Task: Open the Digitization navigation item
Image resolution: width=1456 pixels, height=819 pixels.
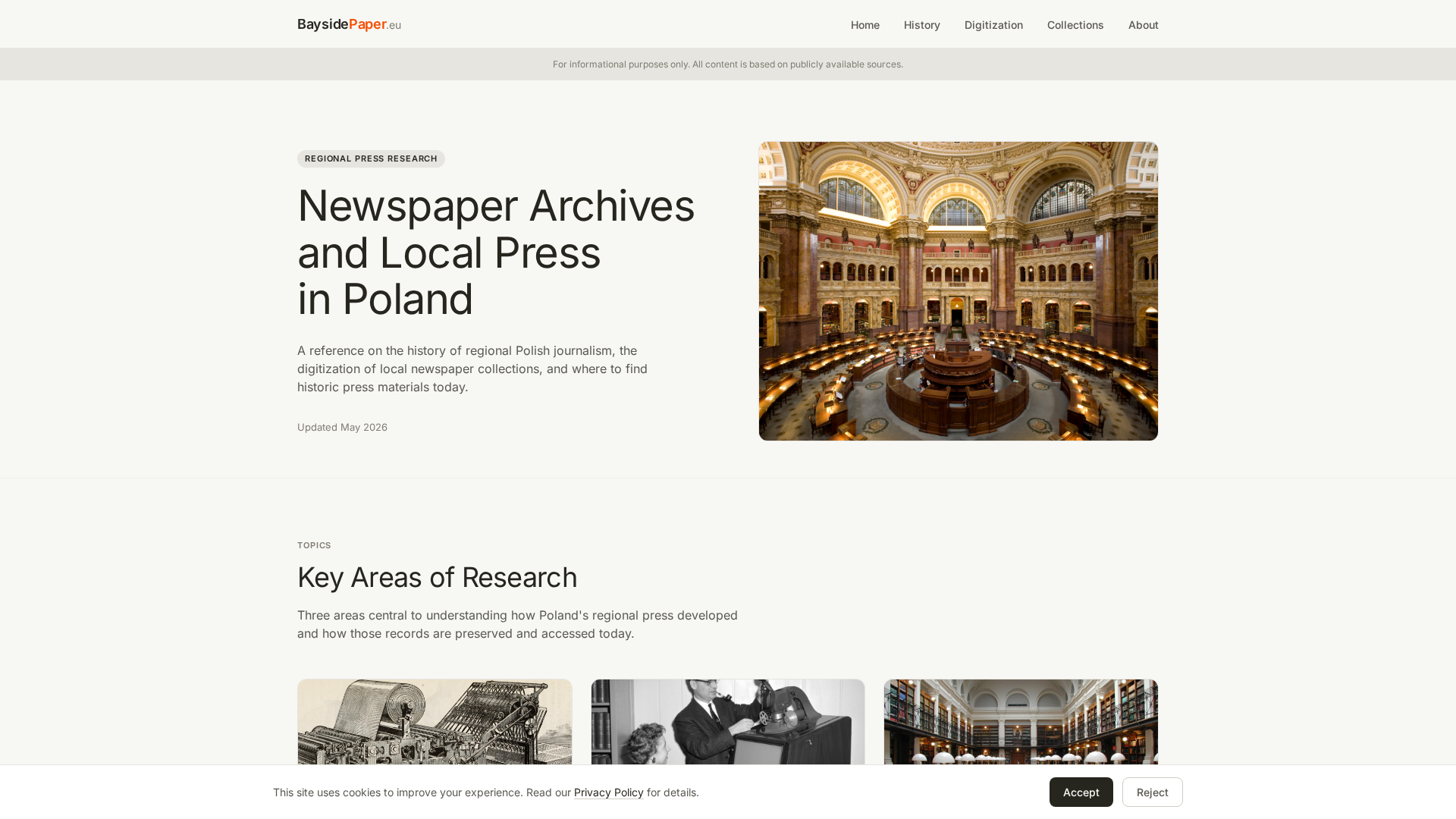Action: click(993, 25)
